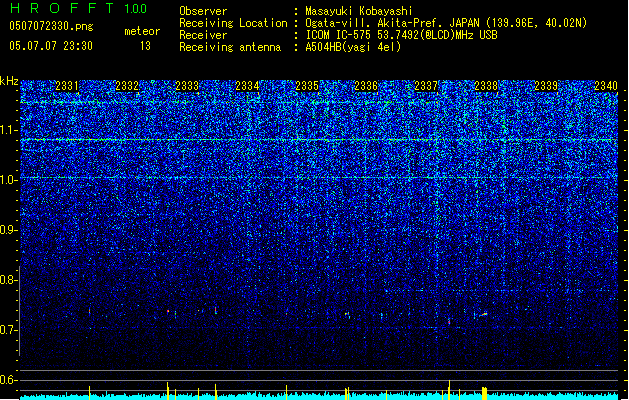Click the kHz axis unit label
Image resolution: width=629 pixels, height=400 pixels.
tap(9, 81)
